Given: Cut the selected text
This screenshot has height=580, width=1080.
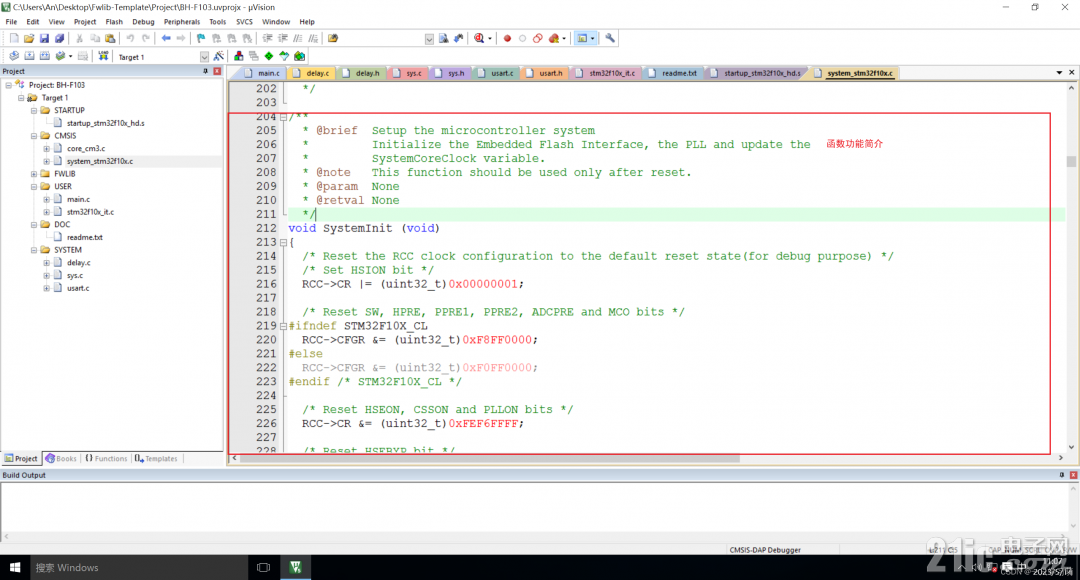Looking at the screenshot, I should point(79,39).
